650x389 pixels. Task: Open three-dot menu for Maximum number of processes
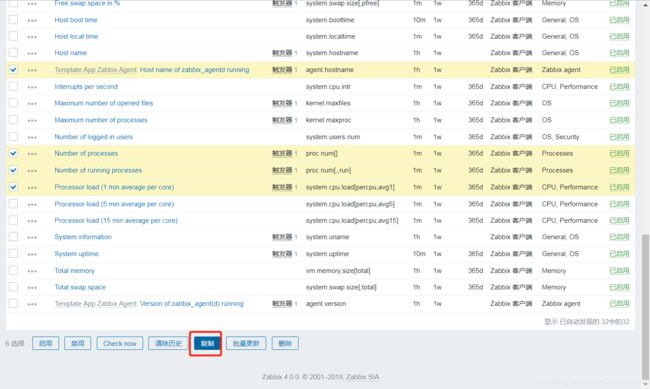pyautogui.click(x=32, y=121)
